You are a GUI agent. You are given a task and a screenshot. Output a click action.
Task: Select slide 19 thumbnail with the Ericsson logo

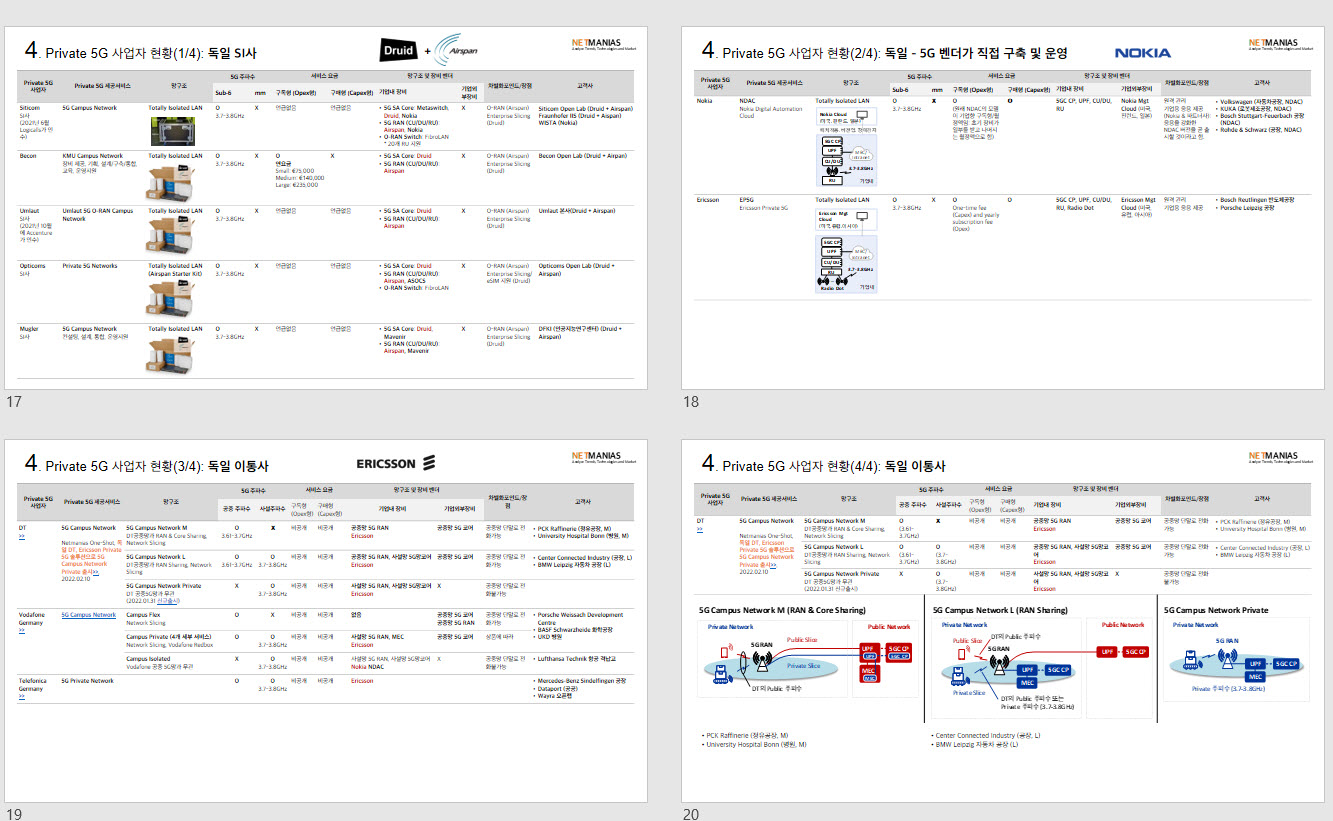[x=326, y=619]
